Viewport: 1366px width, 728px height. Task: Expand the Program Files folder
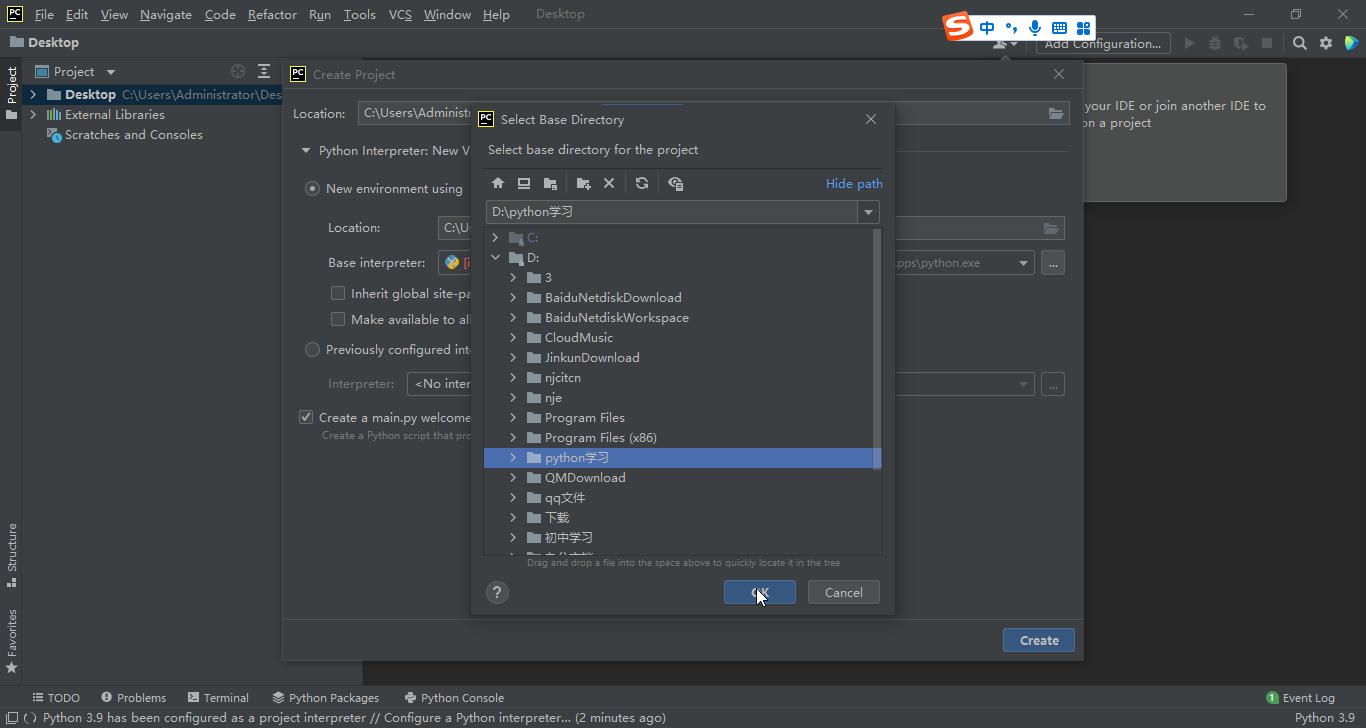pyautogui.click(x=513, y=417)
